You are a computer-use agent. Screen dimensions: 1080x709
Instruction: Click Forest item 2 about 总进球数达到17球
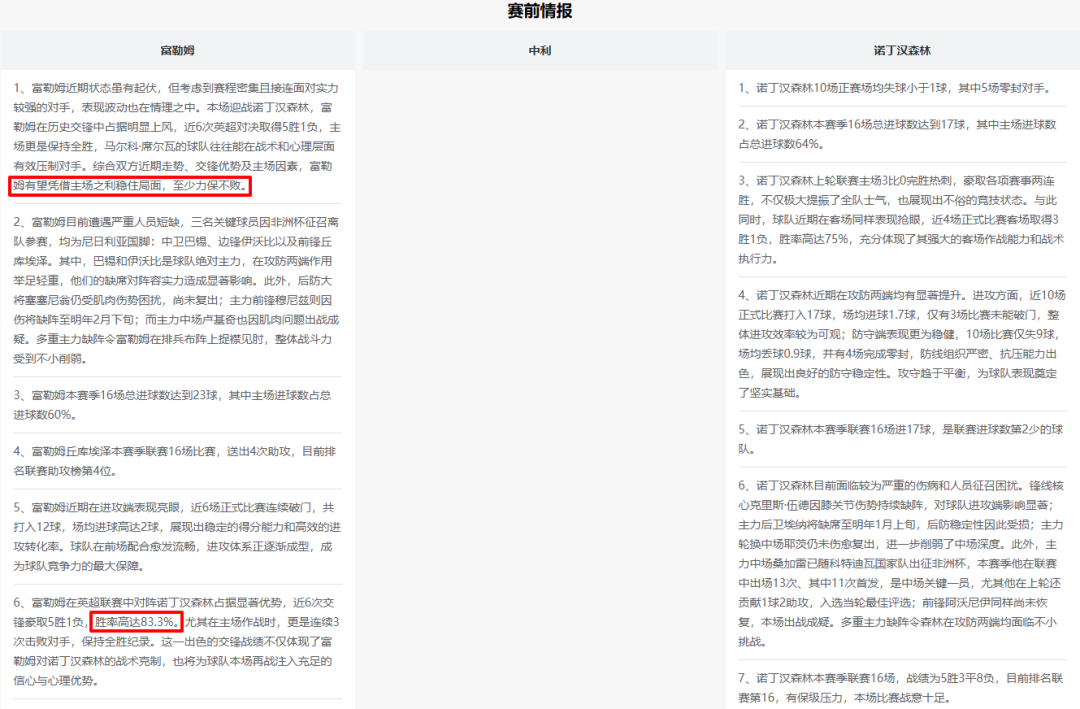click(901, 135)
